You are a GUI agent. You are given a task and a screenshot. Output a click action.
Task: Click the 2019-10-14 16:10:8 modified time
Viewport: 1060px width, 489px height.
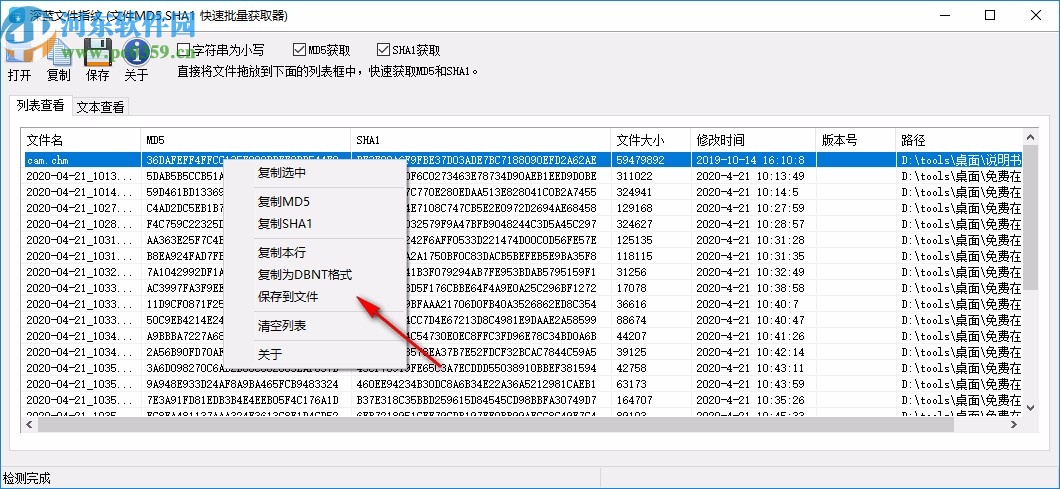[751, 160]
